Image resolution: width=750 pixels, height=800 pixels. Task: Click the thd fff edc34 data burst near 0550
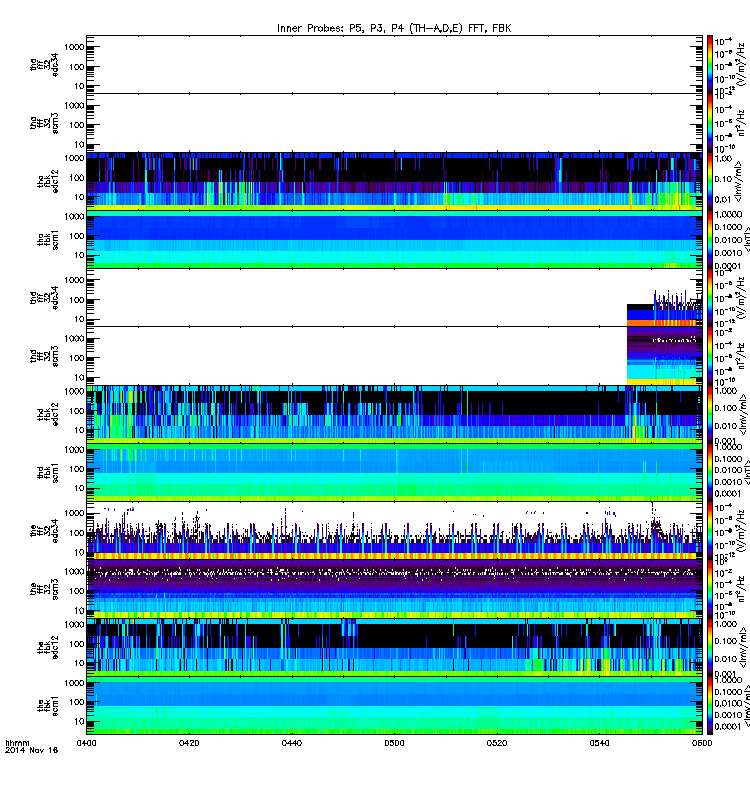coord(664,308)
